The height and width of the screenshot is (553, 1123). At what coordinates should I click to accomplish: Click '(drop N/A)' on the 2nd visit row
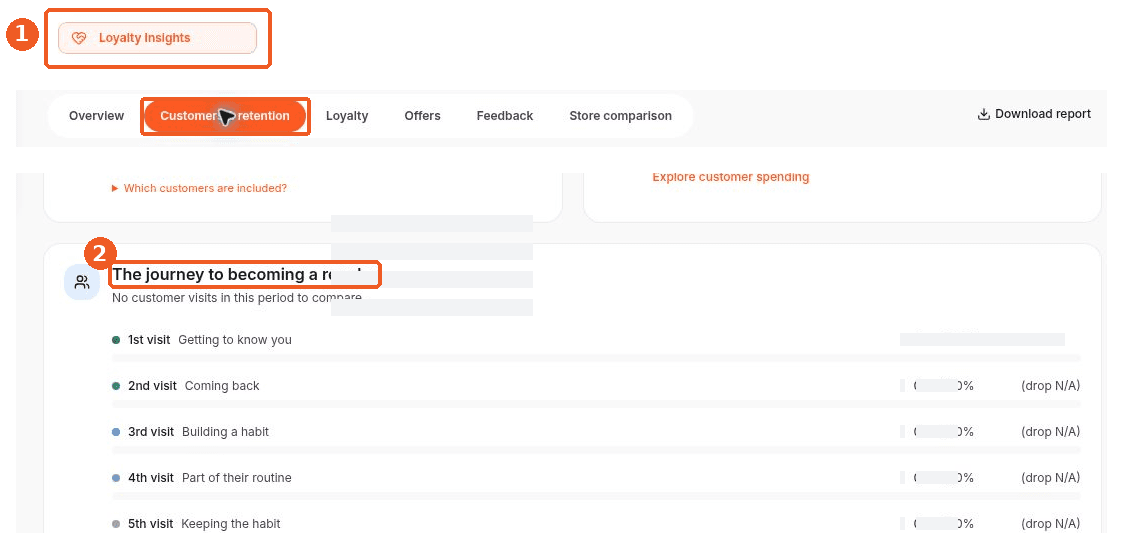click(x=1050, y=386)
